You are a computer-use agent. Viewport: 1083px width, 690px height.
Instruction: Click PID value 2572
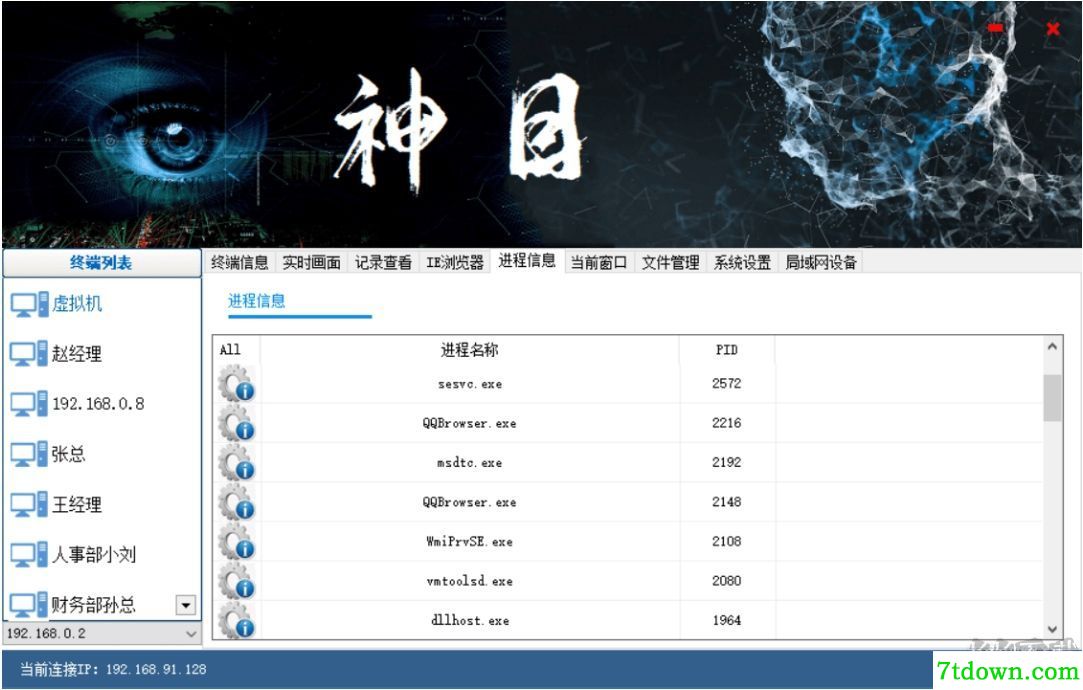pos(727,384)
